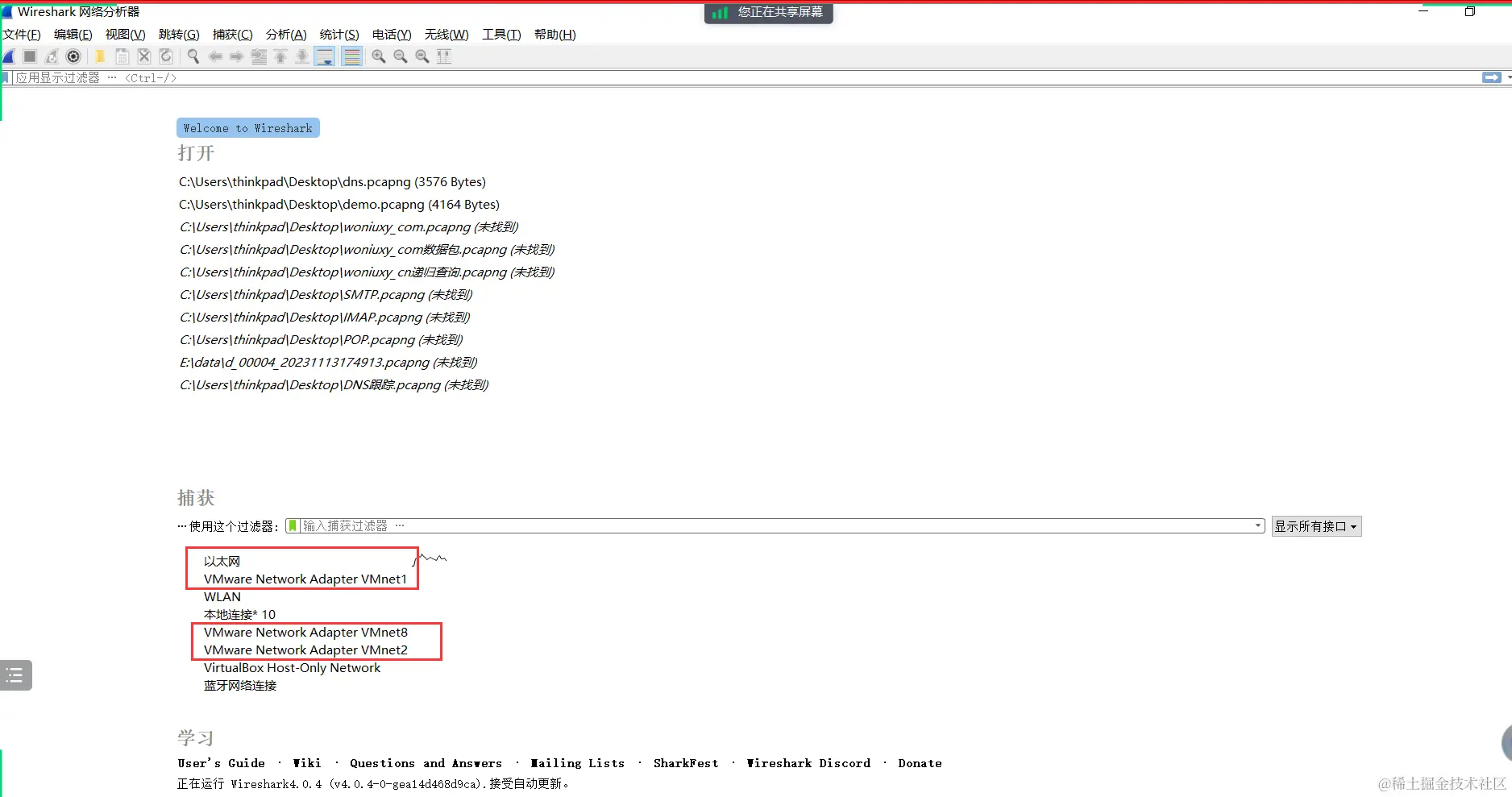Open the display filter bookmark icon

point(5,77)
